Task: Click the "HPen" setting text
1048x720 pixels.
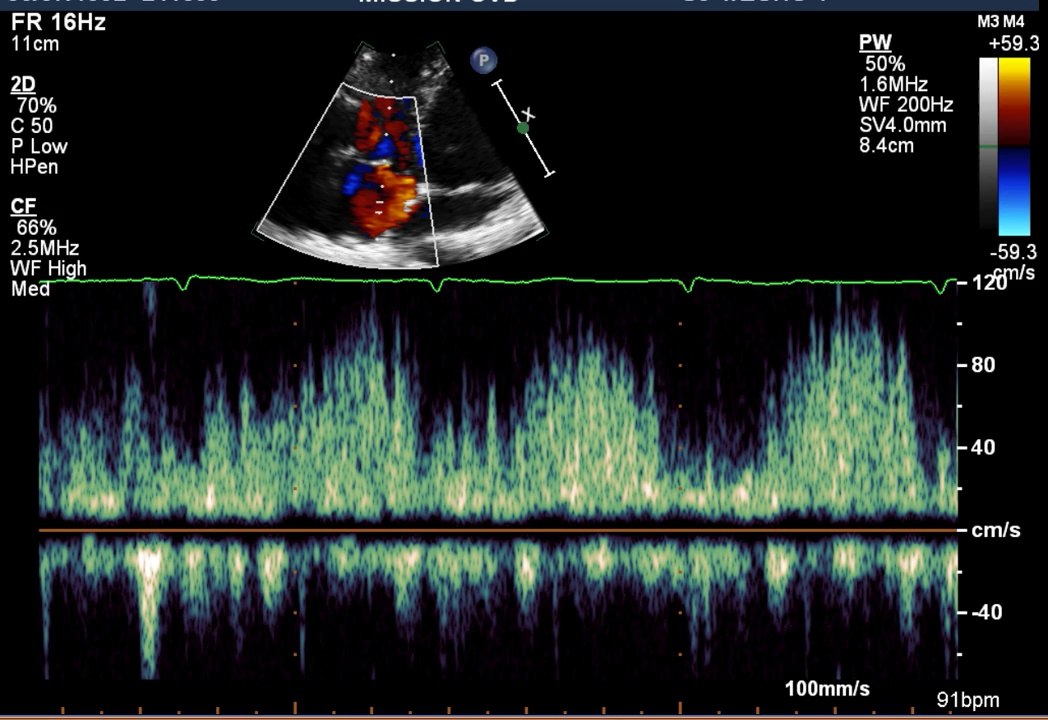Action: [x=34, y=166]
